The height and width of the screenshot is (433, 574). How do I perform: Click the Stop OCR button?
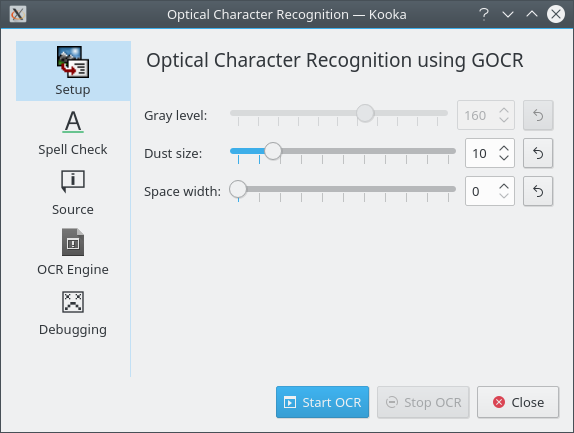(423, 402)
